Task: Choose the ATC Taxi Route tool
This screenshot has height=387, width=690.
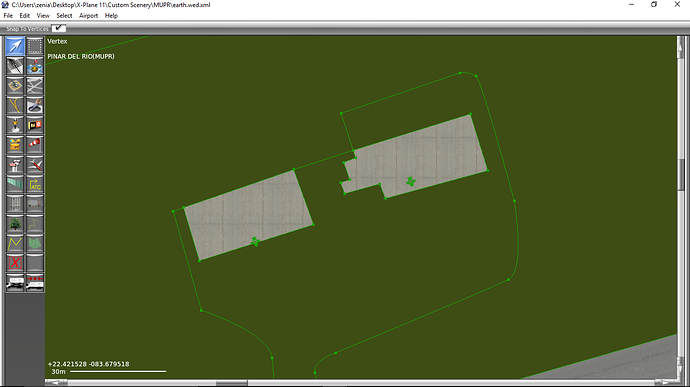Action: 35,184
